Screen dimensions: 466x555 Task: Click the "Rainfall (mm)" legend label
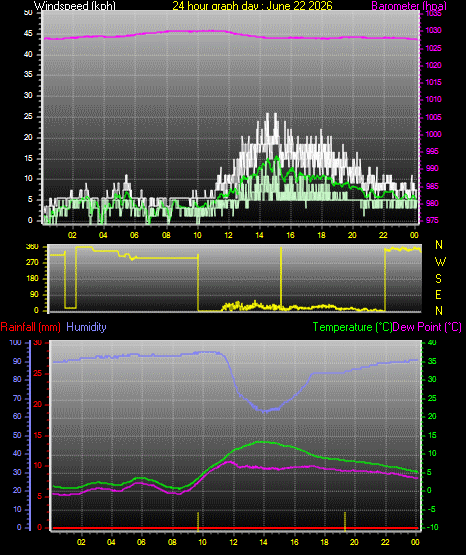coord(30,327)
